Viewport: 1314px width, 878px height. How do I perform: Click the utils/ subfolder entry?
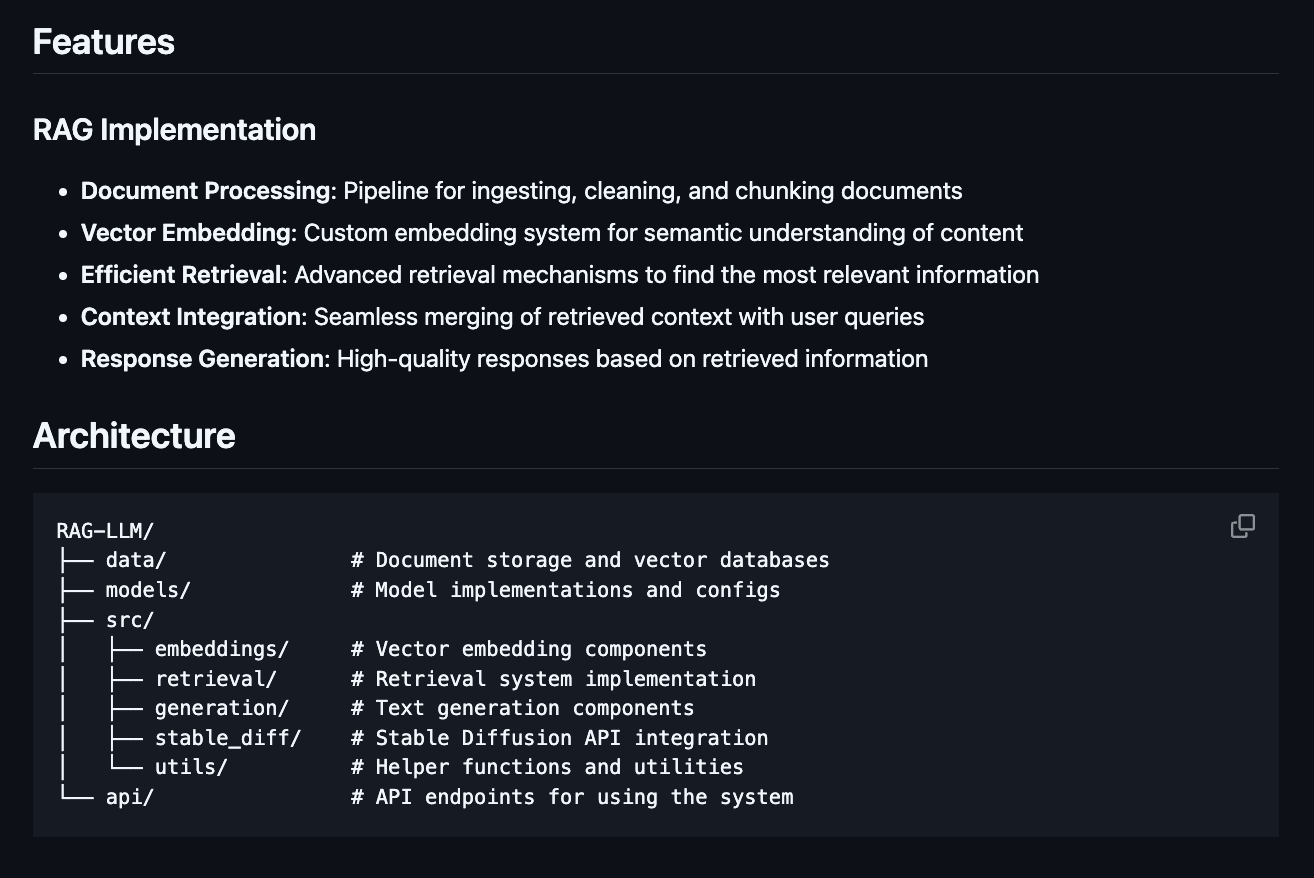(x=191, y=767)
